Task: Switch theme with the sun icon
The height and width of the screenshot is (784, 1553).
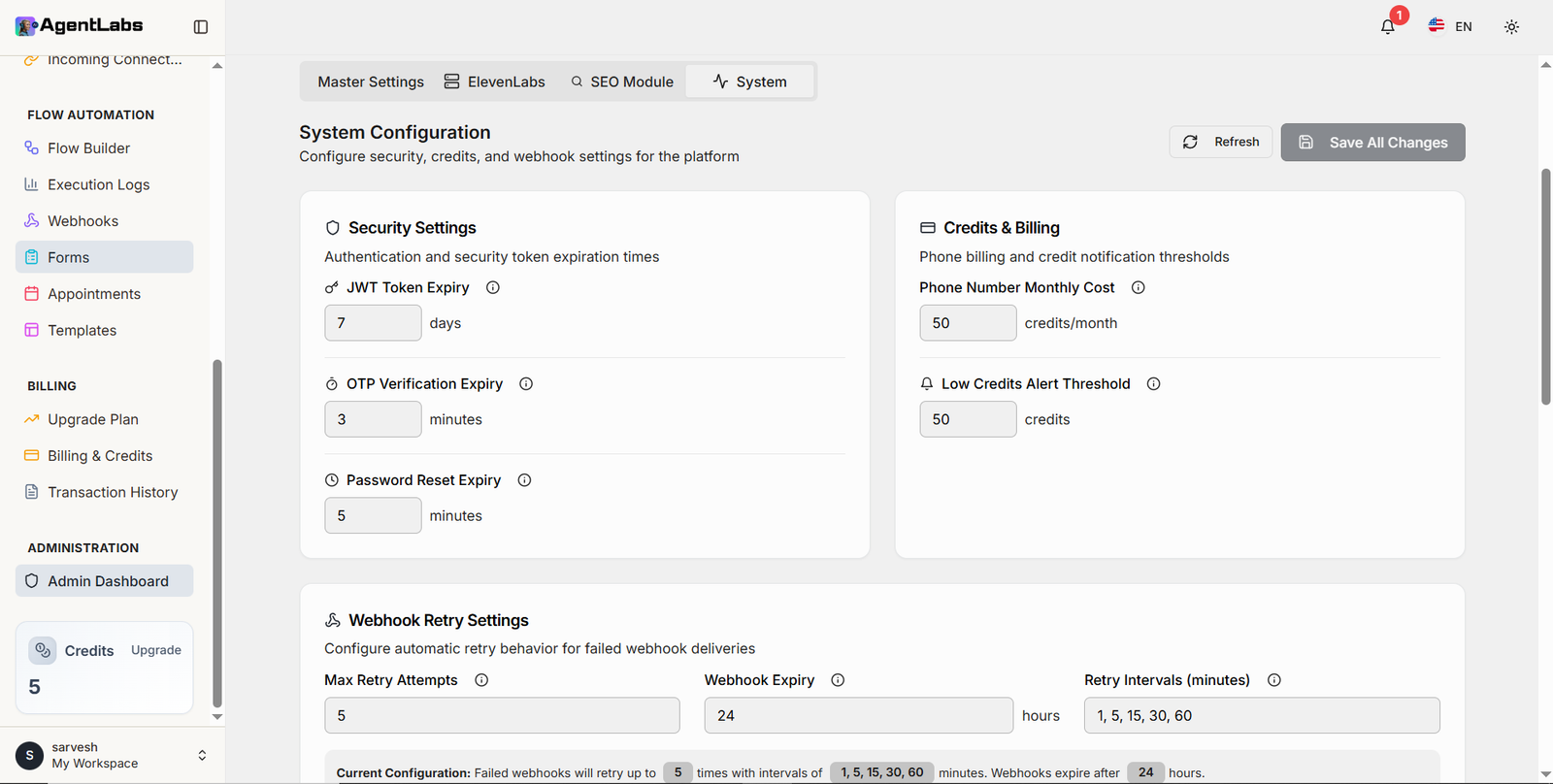Action: [1511, 27]
